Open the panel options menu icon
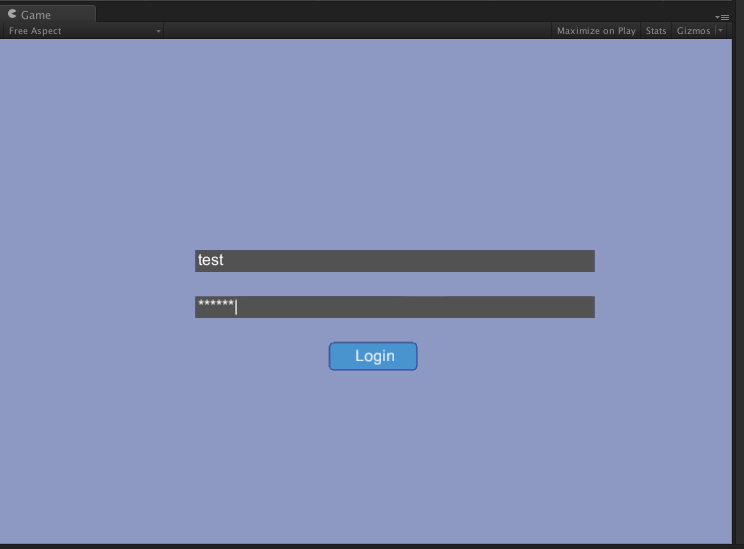 [723, 17]
